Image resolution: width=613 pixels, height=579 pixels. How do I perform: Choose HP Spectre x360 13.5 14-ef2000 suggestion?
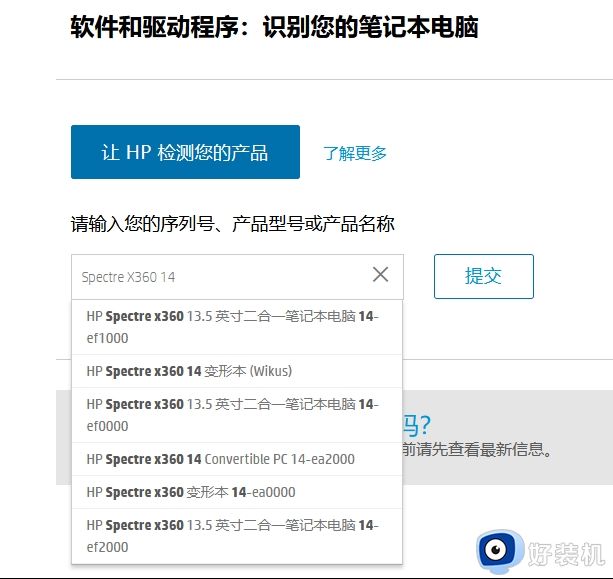(237, 536)
